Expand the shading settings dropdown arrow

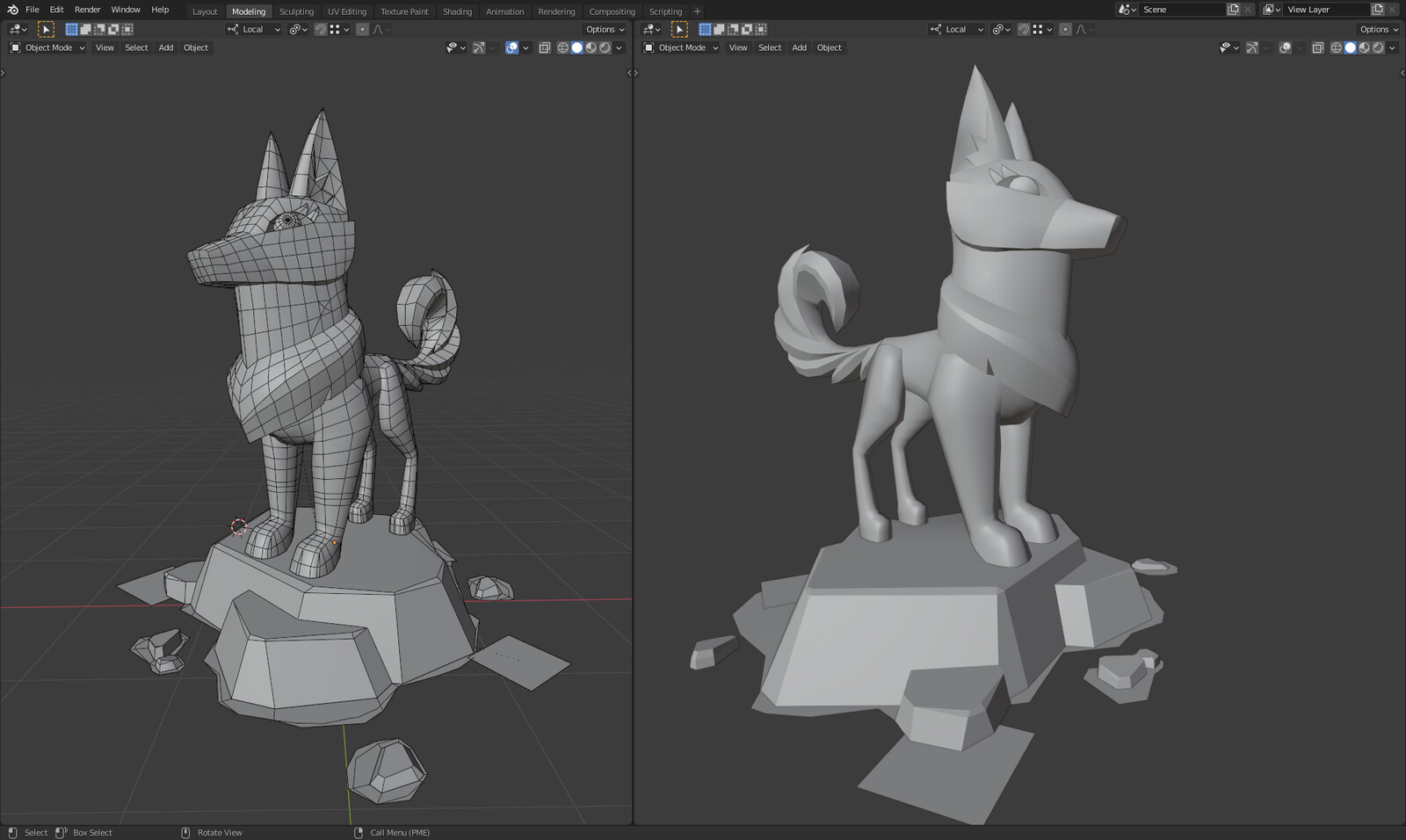[x=619, y=47]
